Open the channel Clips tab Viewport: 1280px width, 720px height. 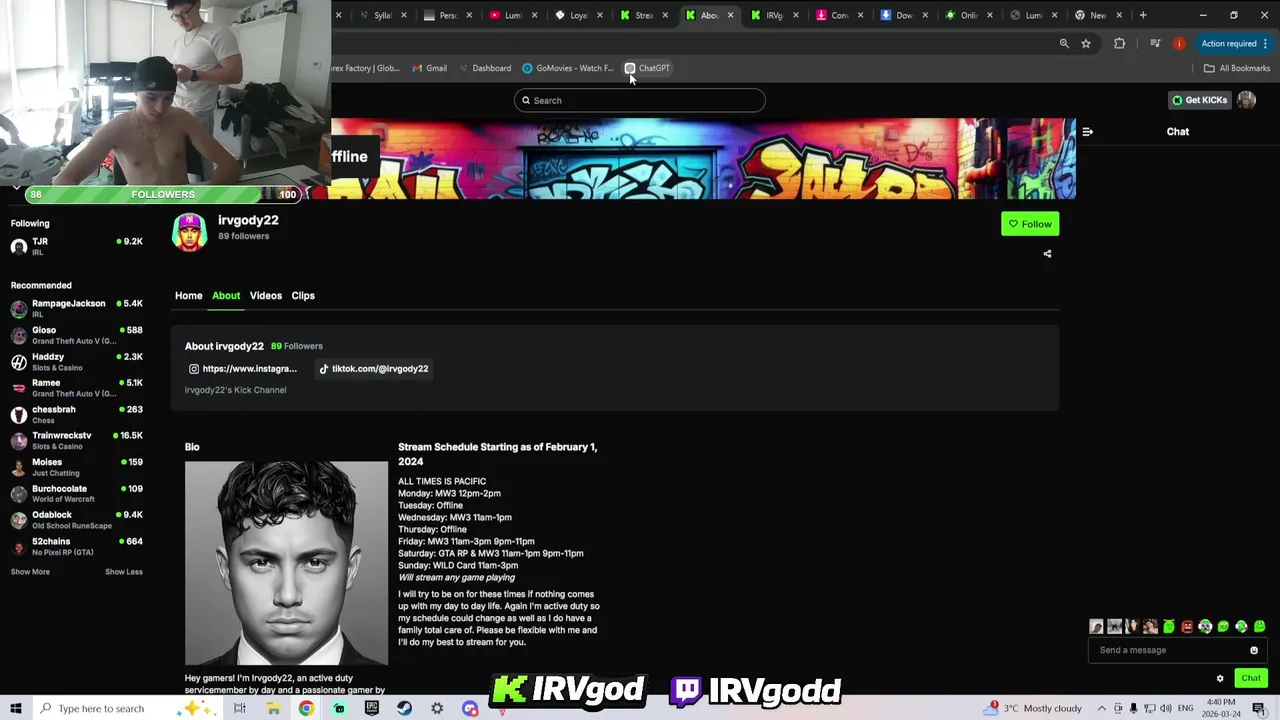click(303, 296)
